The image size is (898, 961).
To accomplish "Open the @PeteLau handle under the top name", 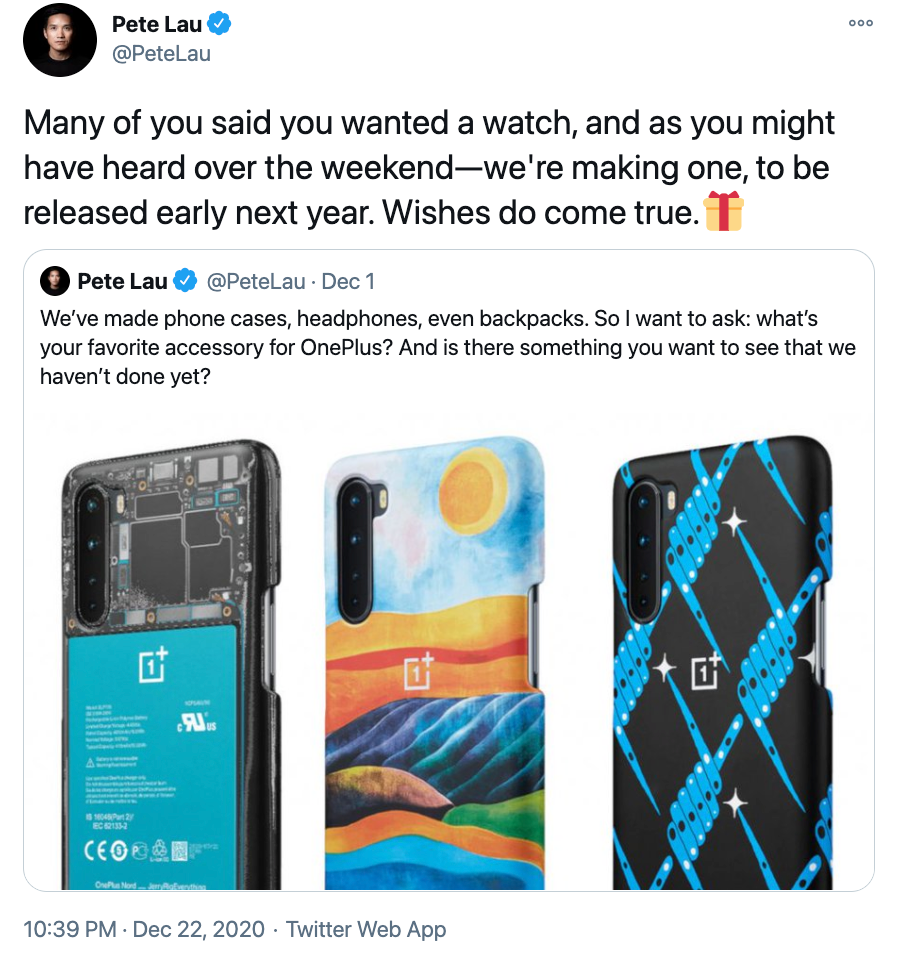I will [x=162, y=54].
